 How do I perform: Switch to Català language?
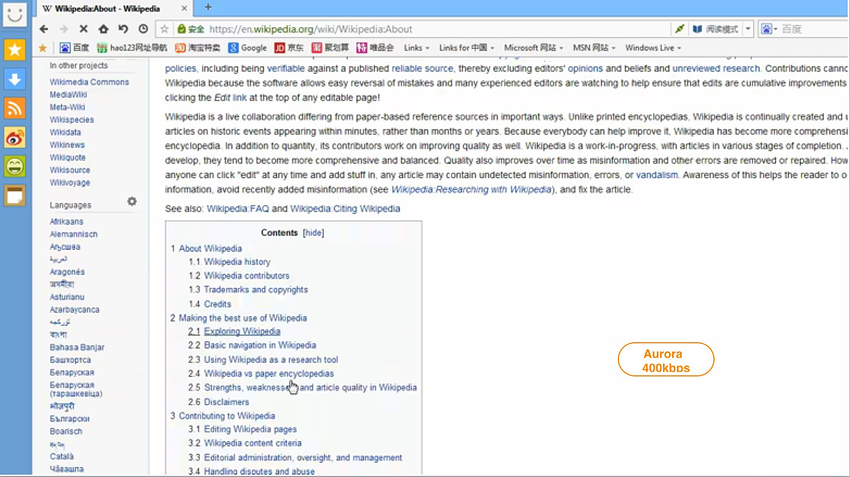[62, 456]
